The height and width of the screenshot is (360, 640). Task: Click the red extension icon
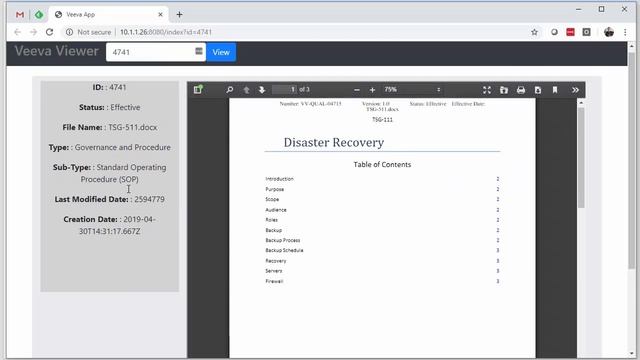coord(570,32)
